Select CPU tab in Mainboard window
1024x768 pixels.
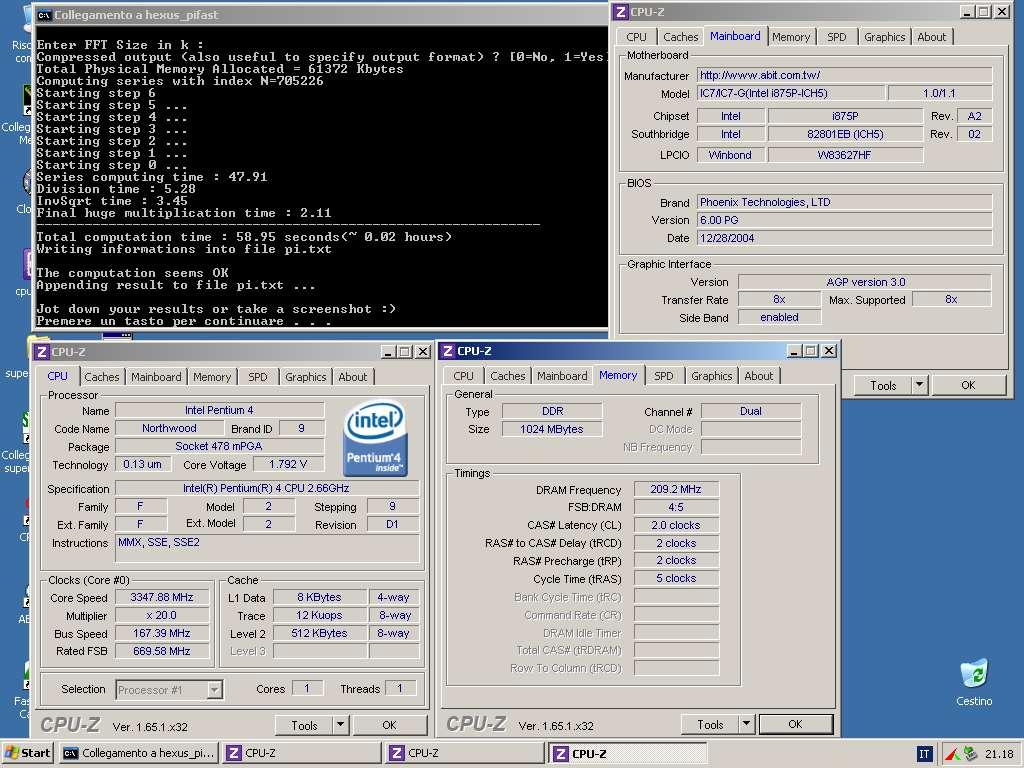(636, 37)
